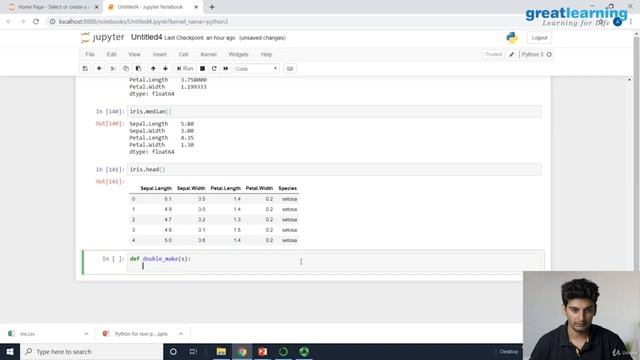Screen dimensions: 640x360
Task: Open the Insert menu
Action: 160,54
